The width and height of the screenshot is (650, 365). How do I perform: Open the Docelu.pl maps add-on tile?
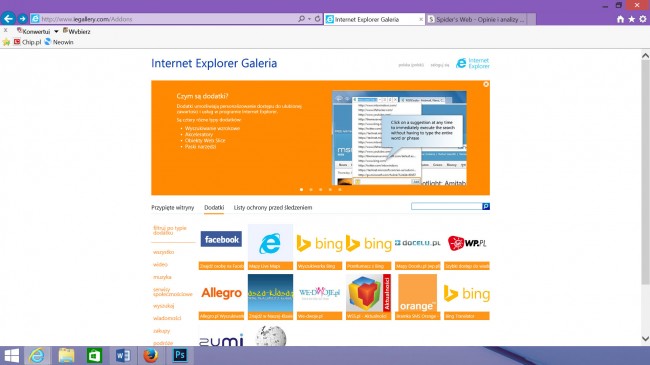tap(417, 247)
